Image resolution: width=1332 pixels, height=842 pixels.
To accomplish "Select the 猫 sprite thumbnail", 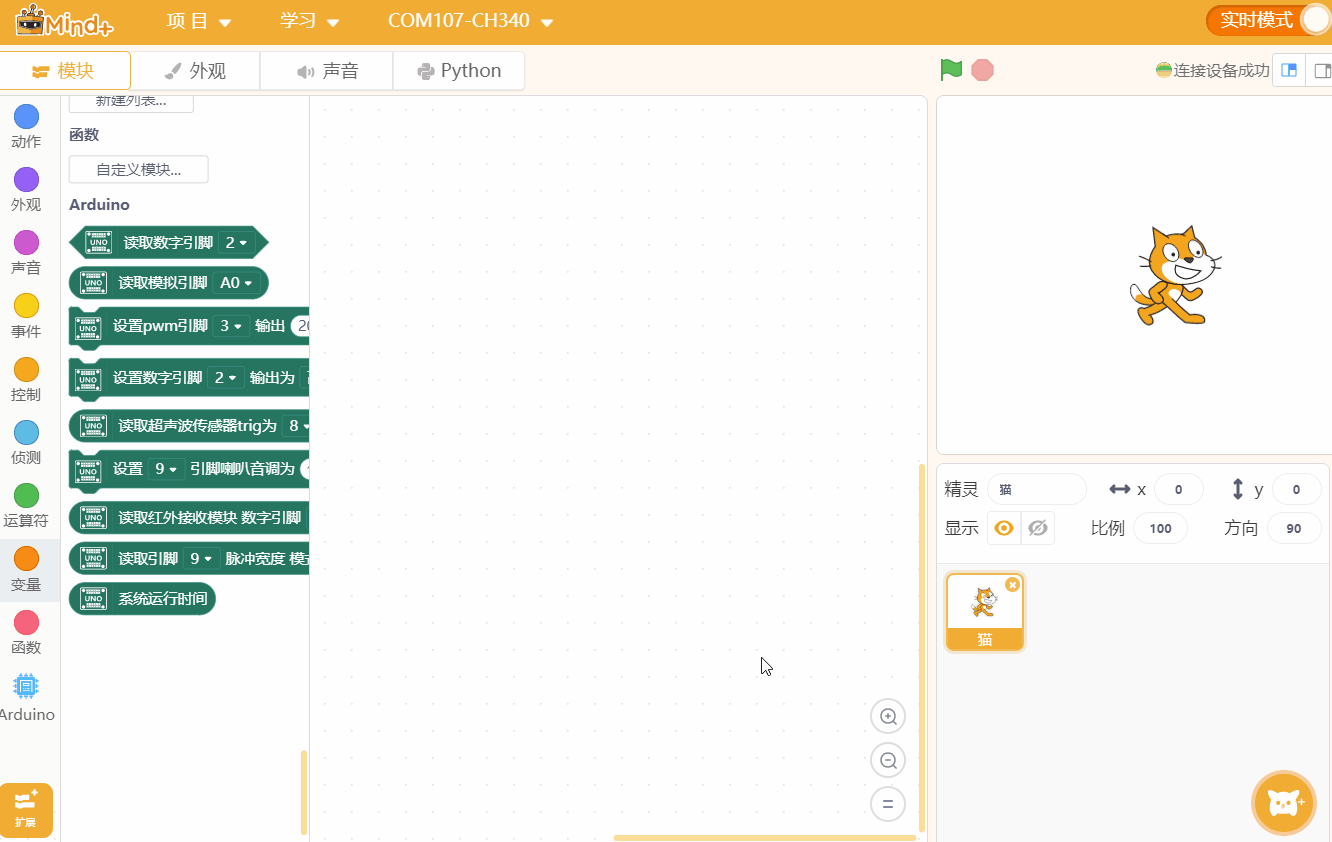I will pos(985,611).
